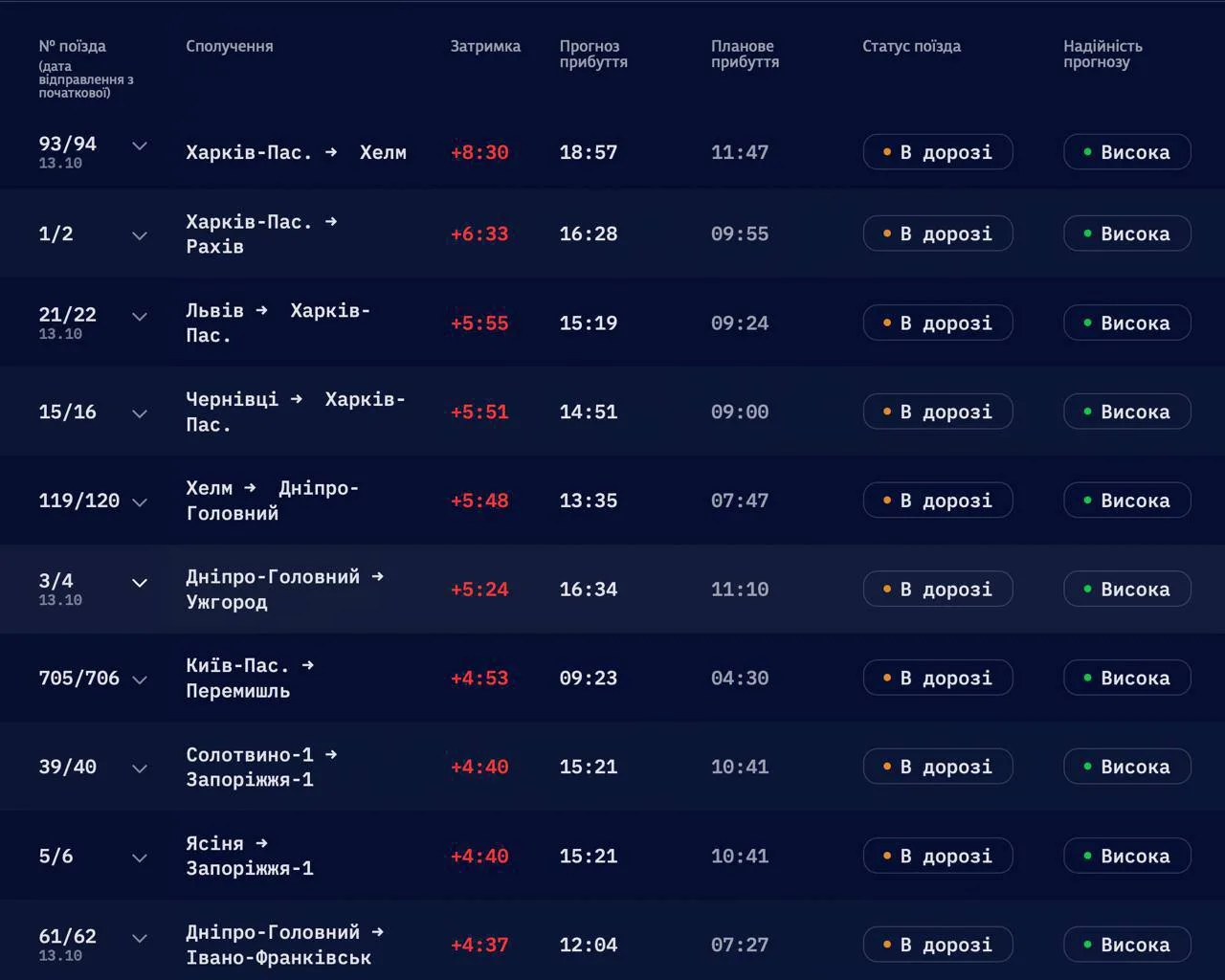Click forecast arrival time 13:35
Image resolution: width=1225 pixels, height=980 pixels.
pyautogui.click(x=589, y=501)
